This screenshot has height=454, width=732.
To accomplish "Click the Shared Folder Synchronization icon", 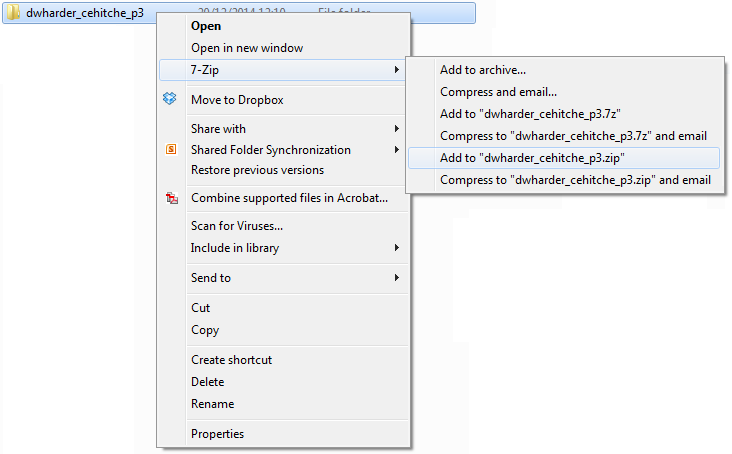I will pyautogui.click(x=170, y=150).
